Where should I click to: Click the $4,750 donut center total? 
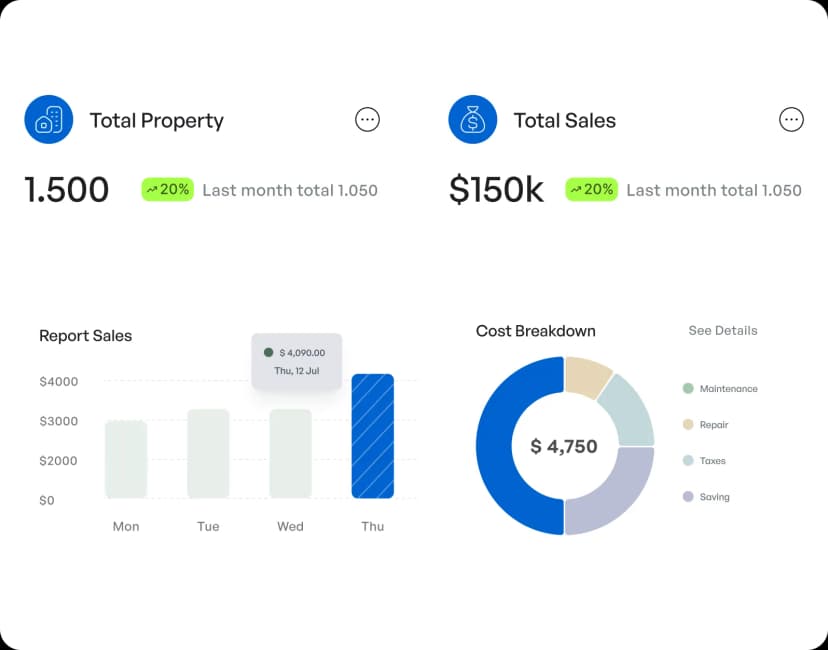point(564,446)
